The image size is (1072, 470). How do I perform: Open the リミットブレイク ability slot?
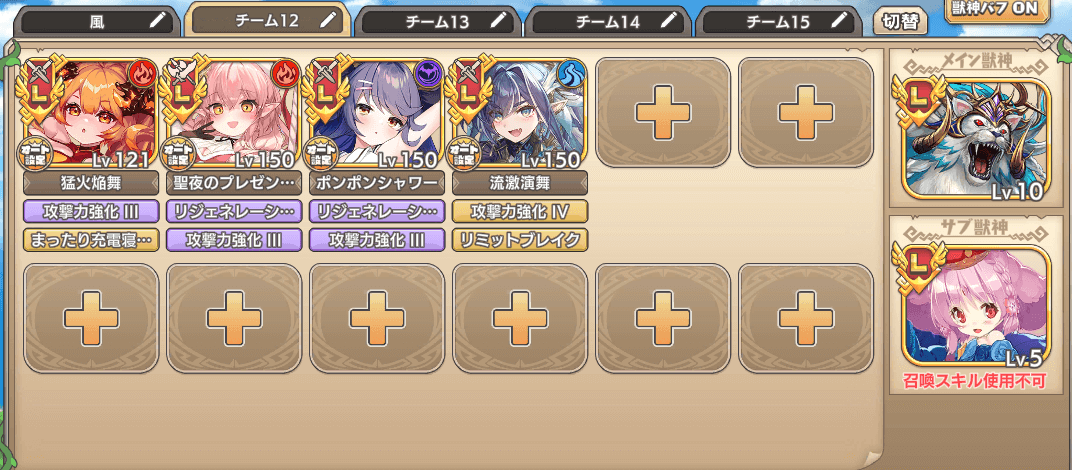click(520, 239)
